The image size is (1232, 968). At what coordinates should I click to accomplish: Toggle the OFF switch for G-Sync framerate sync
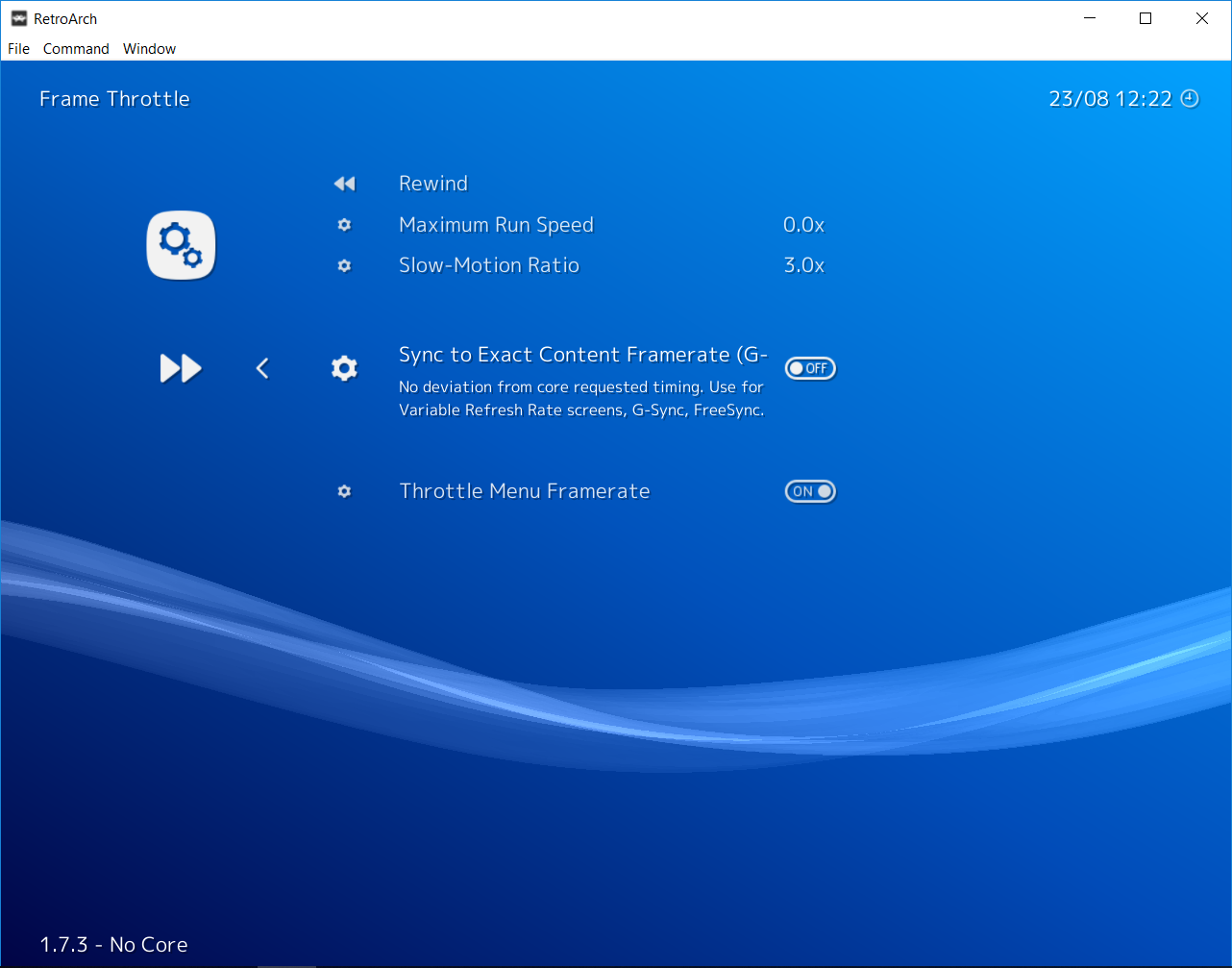[810, 367]
